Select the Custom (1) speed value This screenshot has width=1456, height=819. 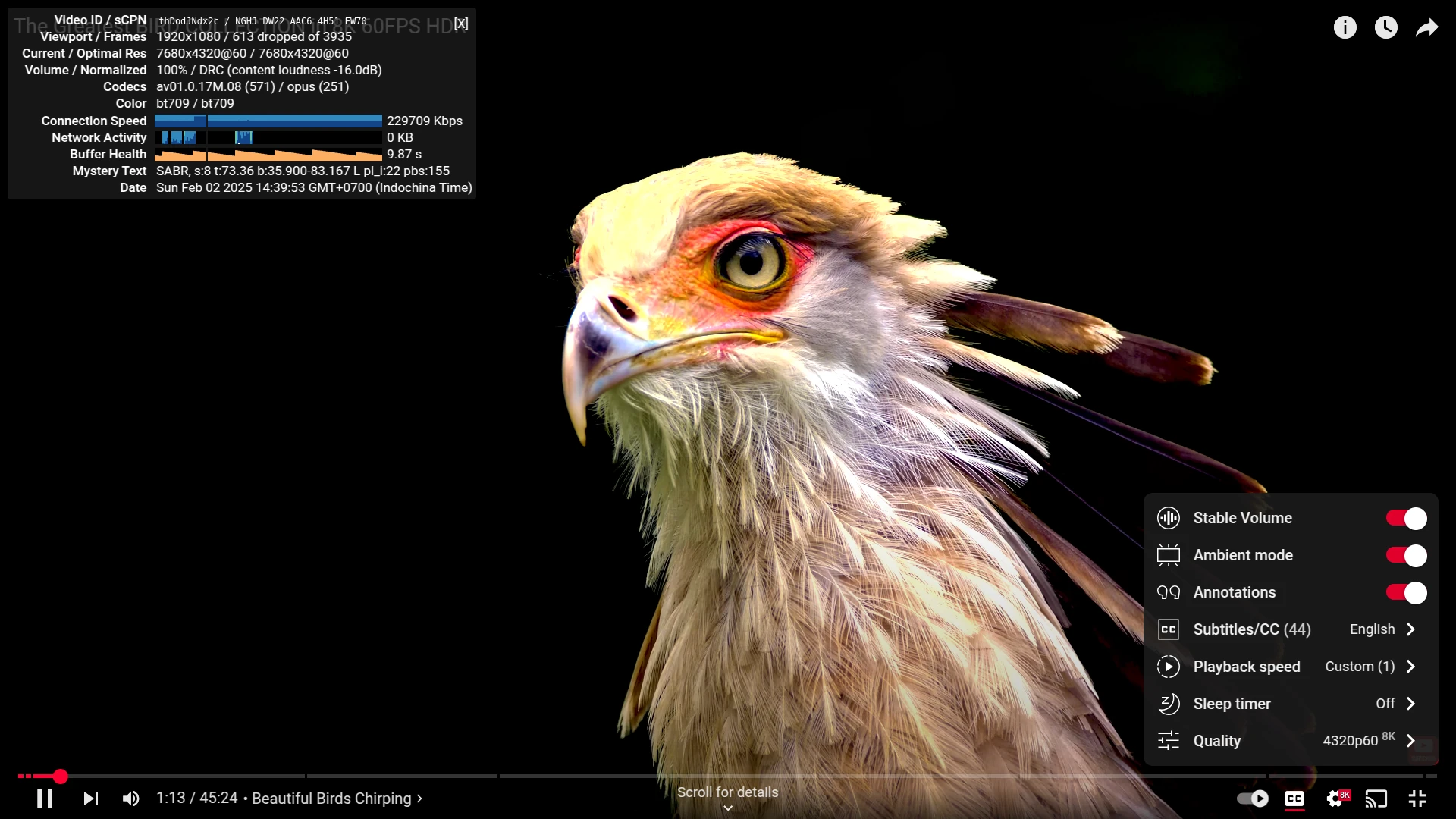pos(1360,667)
